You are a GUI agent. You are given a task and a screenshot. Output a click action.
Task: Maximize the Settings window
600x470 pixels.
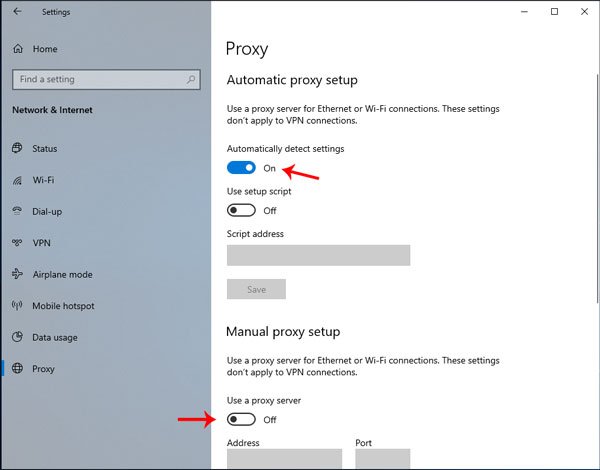554,12
